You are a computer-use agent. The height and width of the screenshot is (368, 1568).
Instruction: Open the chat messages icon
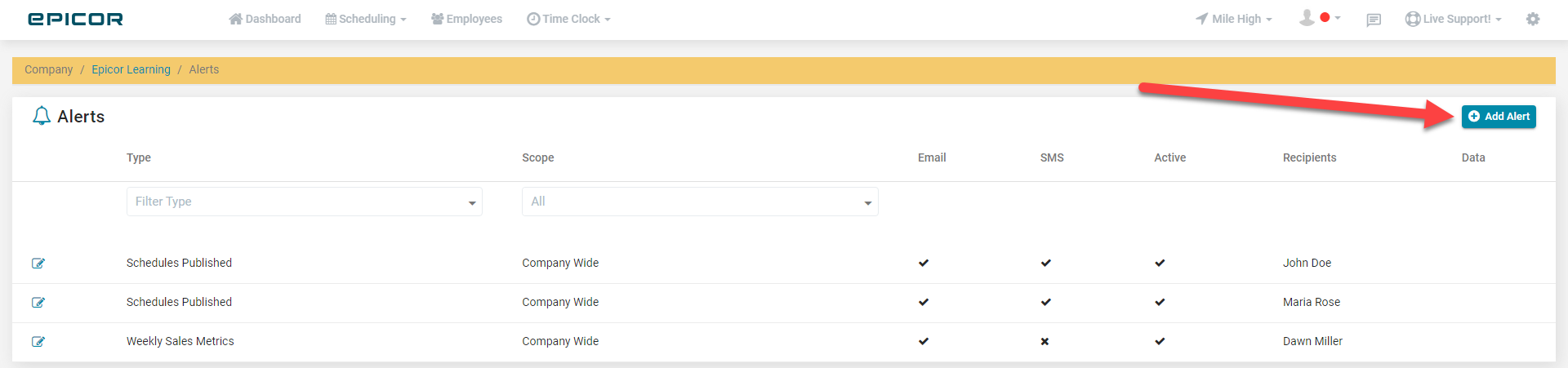(1374, 20)
